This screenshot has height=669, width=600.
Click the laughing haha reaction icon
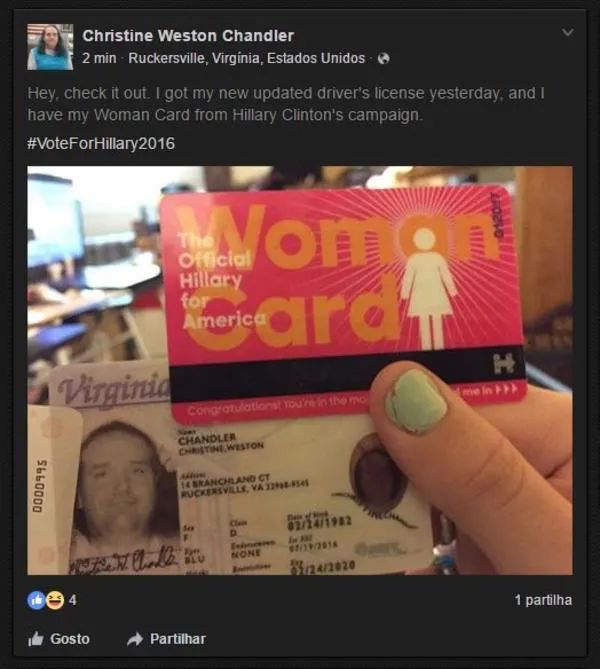point(55,600)
